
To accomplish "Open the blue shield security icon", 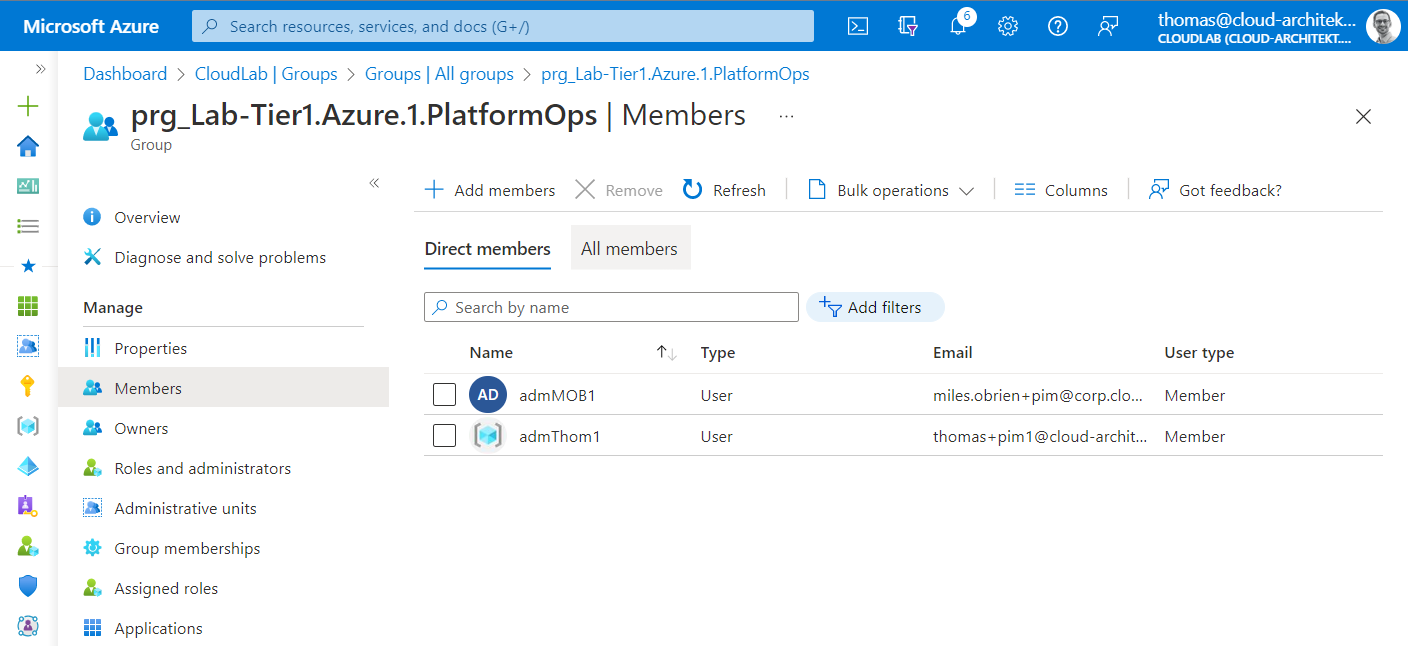I will point(28,586).
